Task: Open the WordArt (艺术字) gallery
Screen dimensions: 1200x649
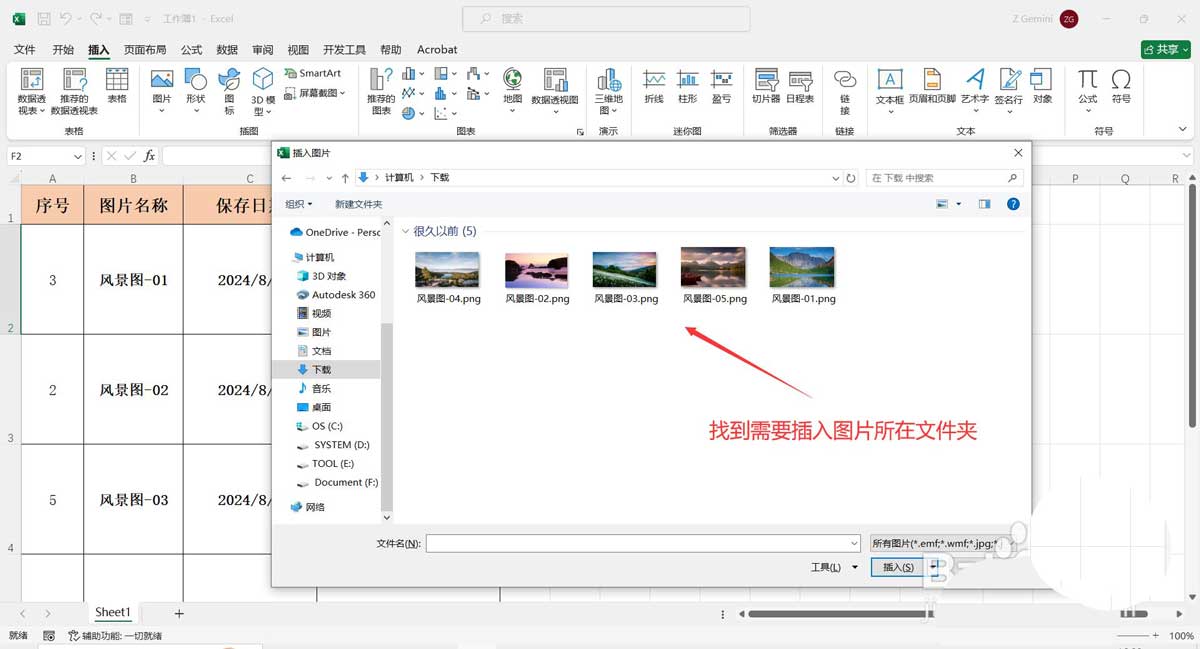Action: click(975, 91)
